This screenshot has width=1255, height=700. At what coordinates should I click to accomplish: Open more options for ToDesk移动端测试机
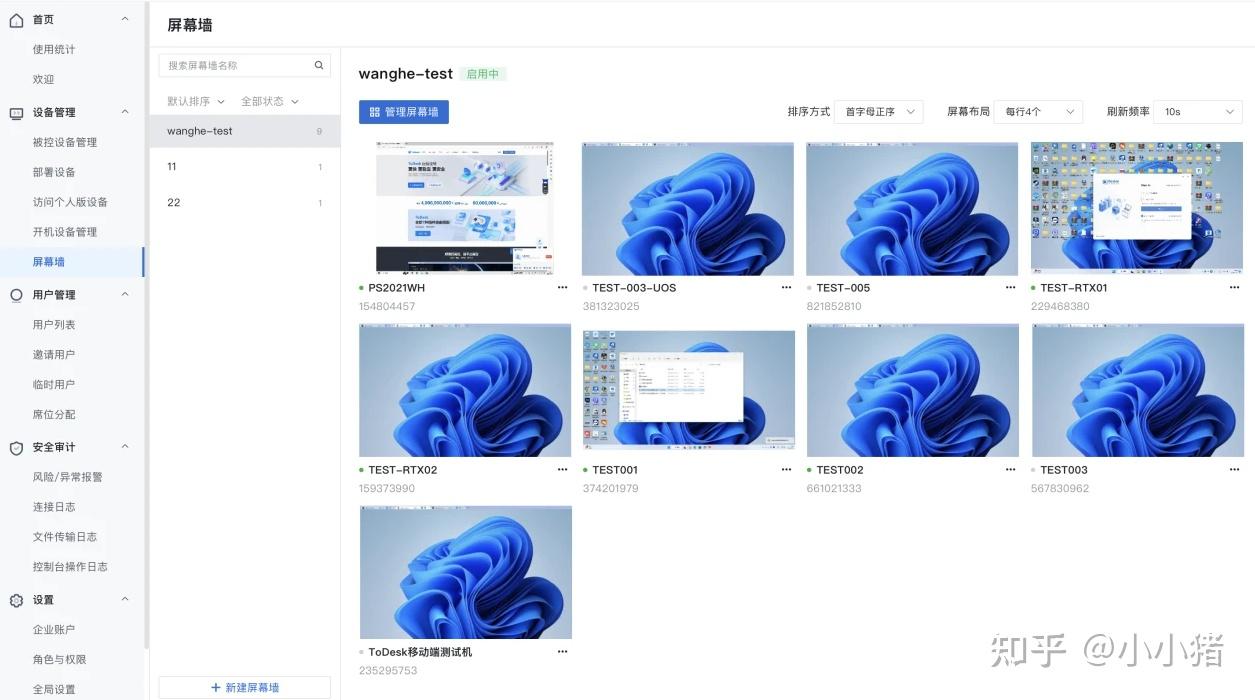click(x=563, y=652)
